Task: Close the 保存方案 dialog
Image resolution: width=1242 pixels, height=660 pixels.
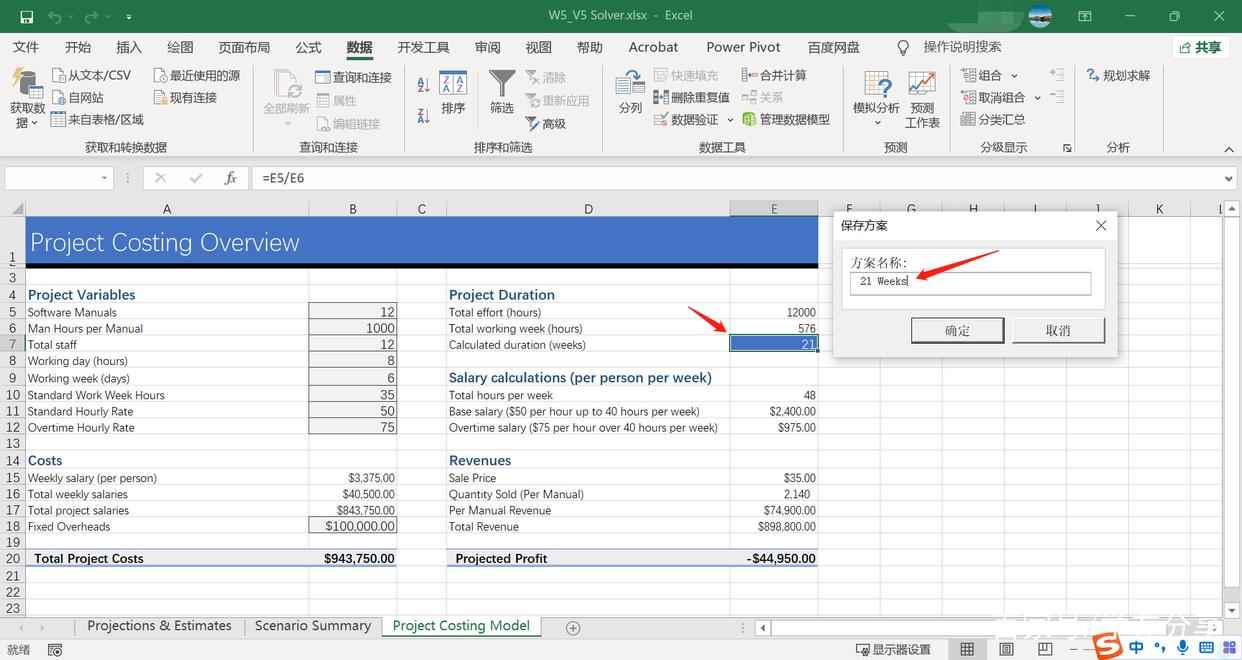Action: tap(1101, 226)
